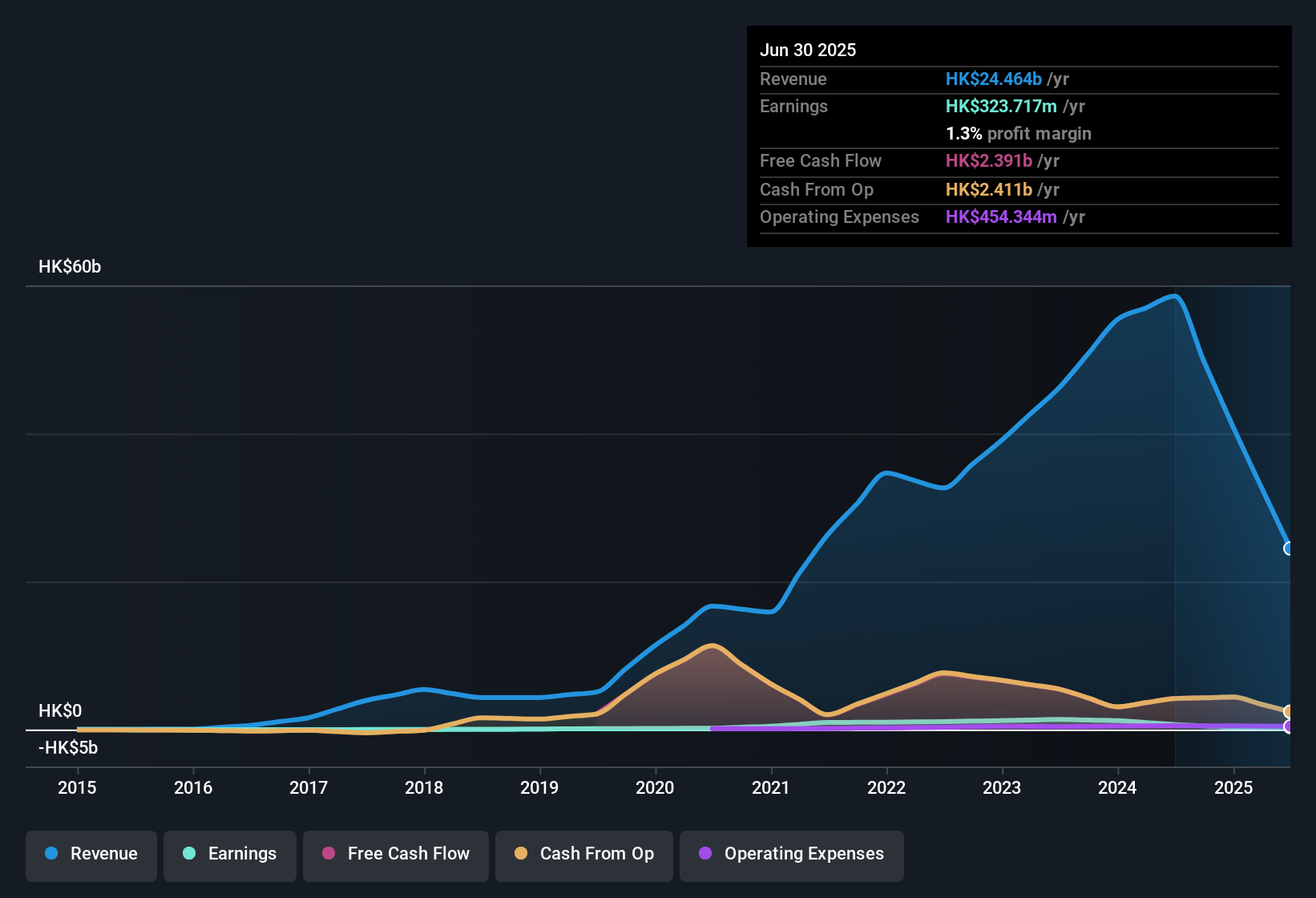Click the revenue peak in mid-2024
The width and height of the screenshot is (1316, 898).
[1175, 297]
